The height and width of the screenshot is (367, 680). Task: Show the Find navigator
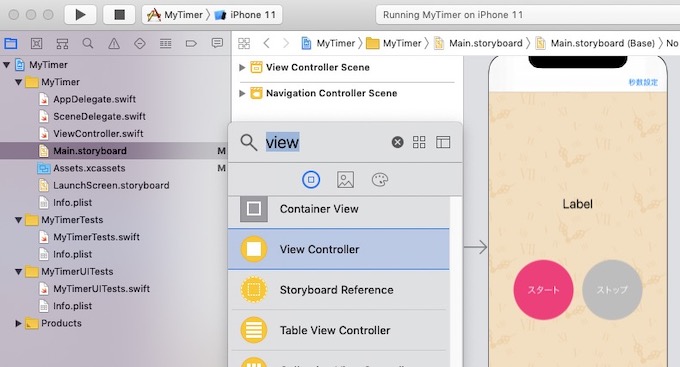pyautogui.click(x=88, y=43)
